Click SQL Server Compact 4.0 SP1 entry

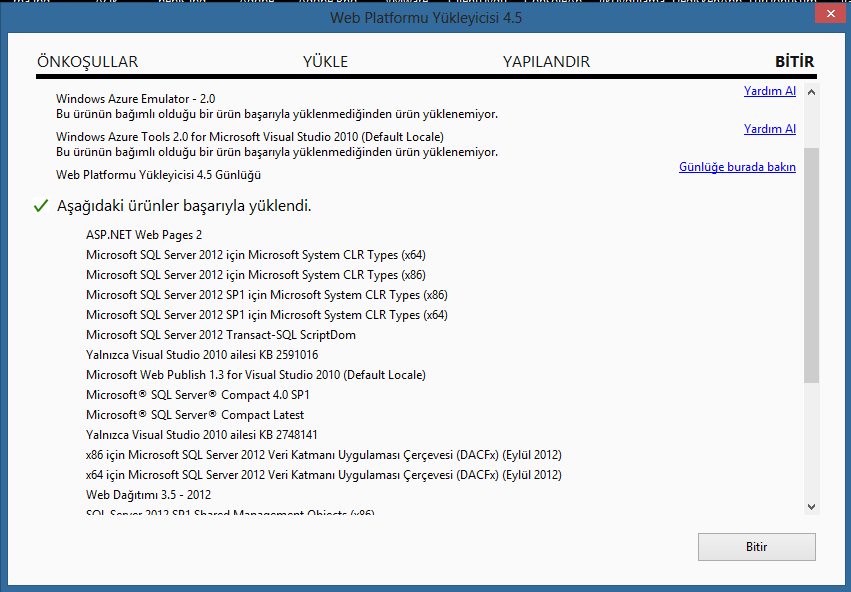pyautogui.click(x=198, y=395)
